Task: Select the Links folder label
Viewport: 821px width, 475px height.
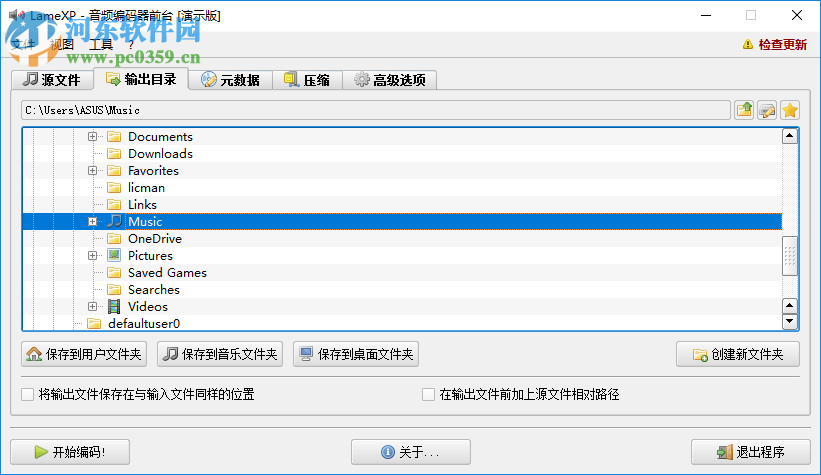Action: pos(142,205)
